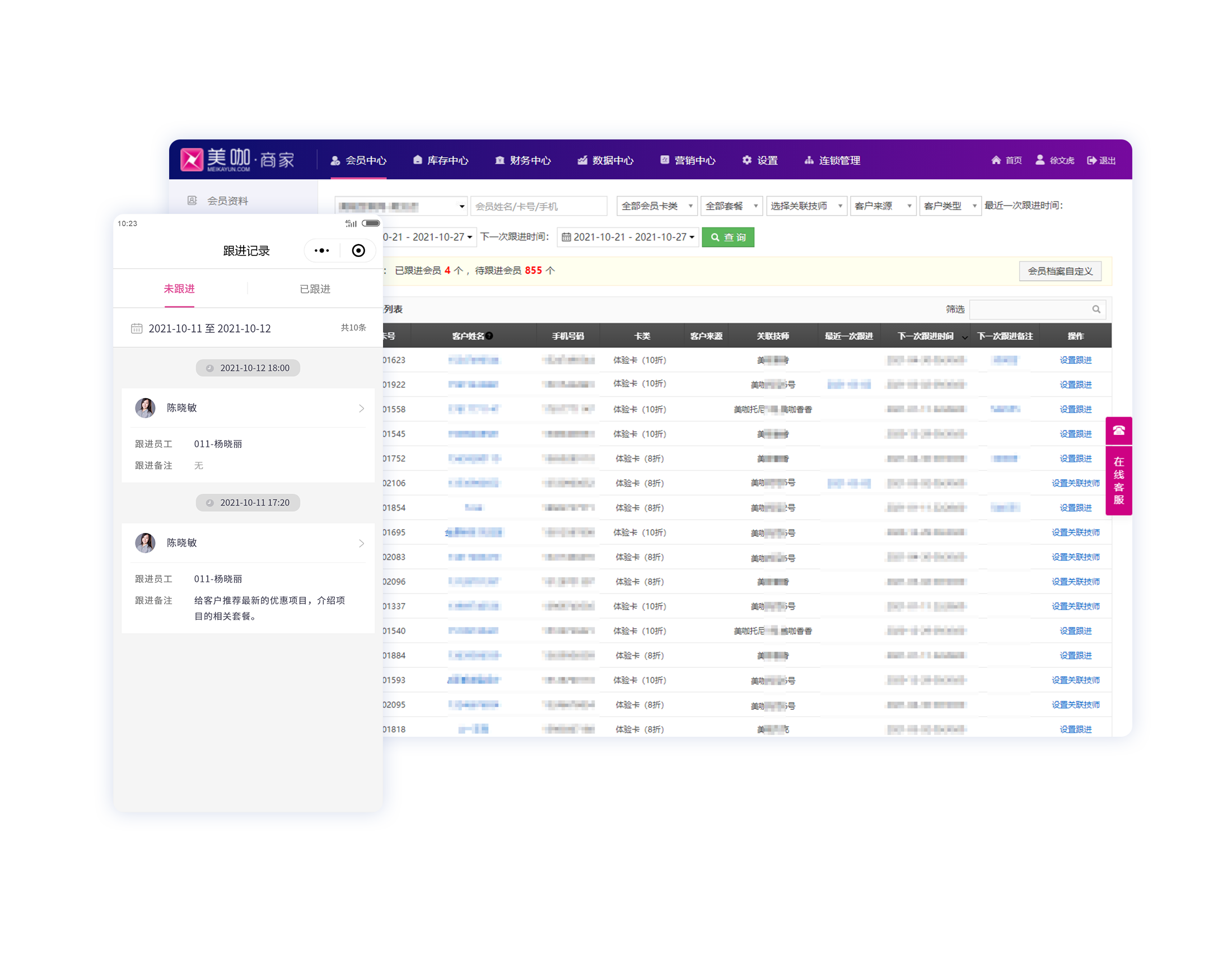Open the 在线客服 side button

pos(1119,481)
